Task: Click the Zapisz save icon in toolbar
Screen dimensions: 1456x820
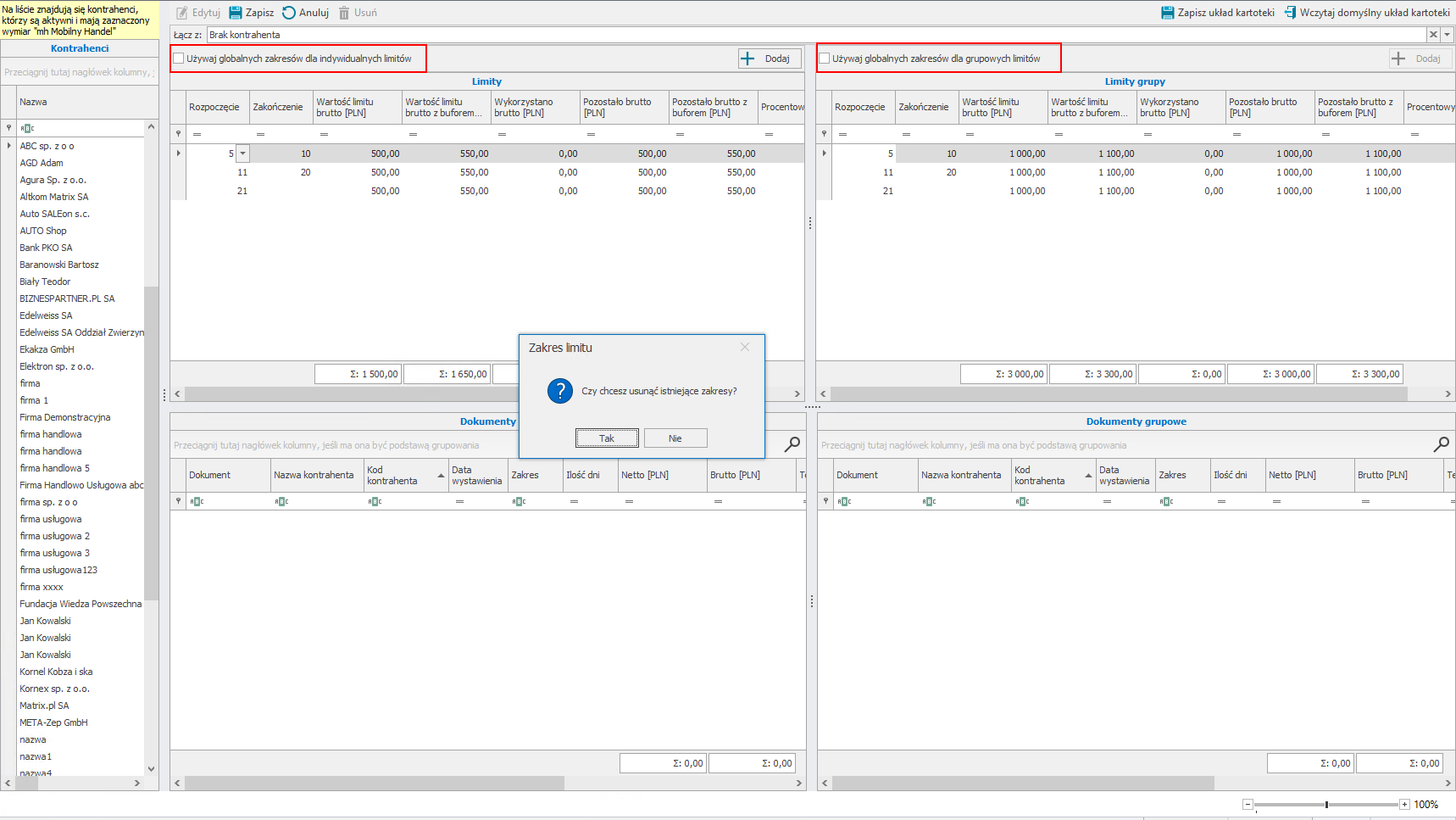Action: tap(236, 13)
